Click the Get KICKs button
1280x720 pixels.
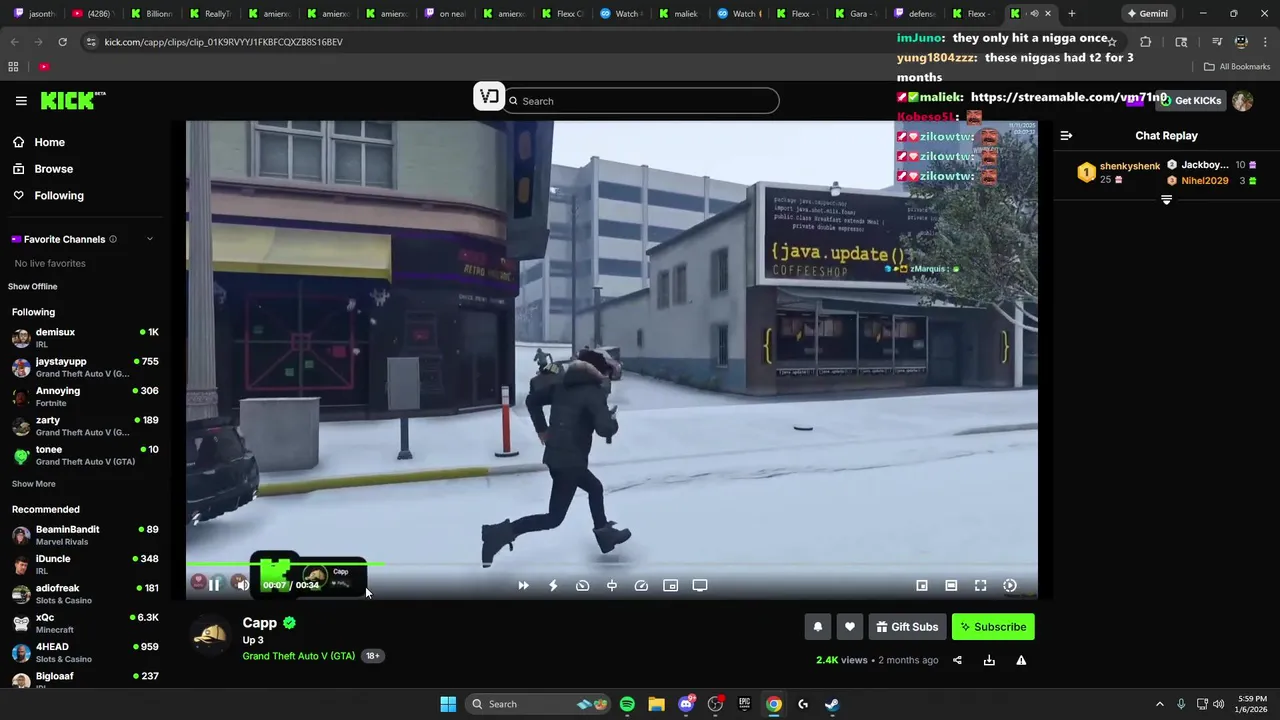click(x=1189, y=101)
